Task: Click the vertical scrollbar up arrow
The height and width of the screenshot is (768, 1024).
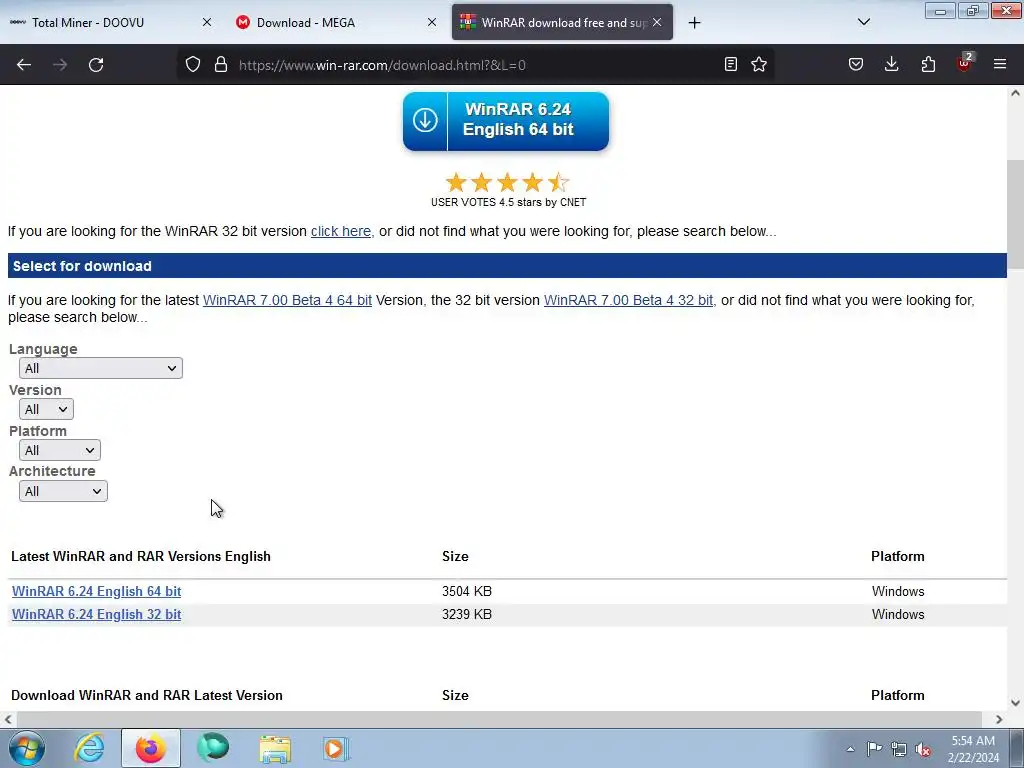Action: coord(1015,93)
